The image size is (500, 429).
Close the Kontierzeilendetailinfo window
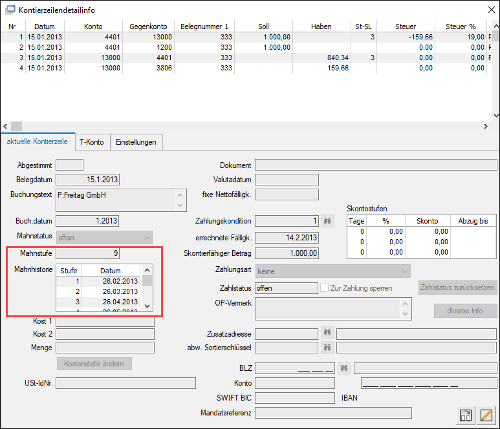point(491,10)
